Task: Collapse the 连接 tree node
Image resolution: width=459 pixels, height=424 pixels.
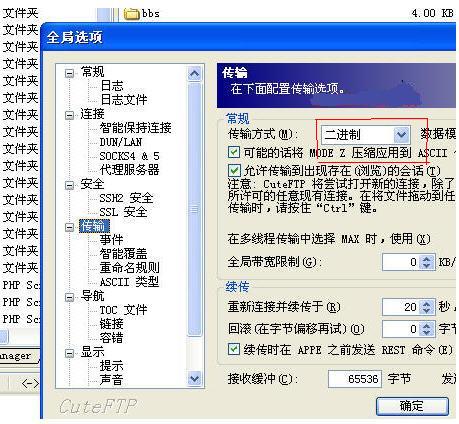Action: [x=69, y=115]
